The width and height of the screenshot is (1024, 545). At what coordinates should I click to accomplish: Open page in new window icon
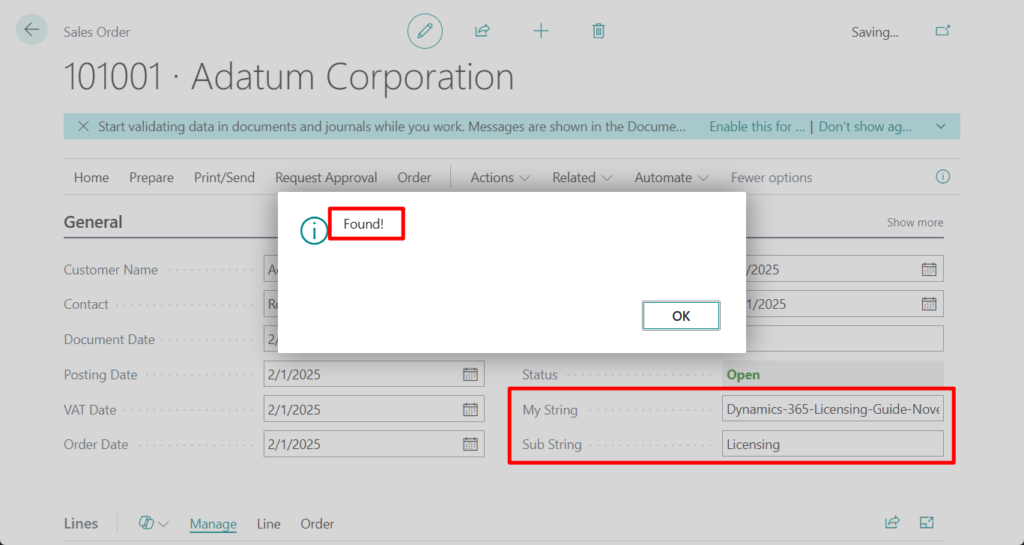[x=942, y=31]
